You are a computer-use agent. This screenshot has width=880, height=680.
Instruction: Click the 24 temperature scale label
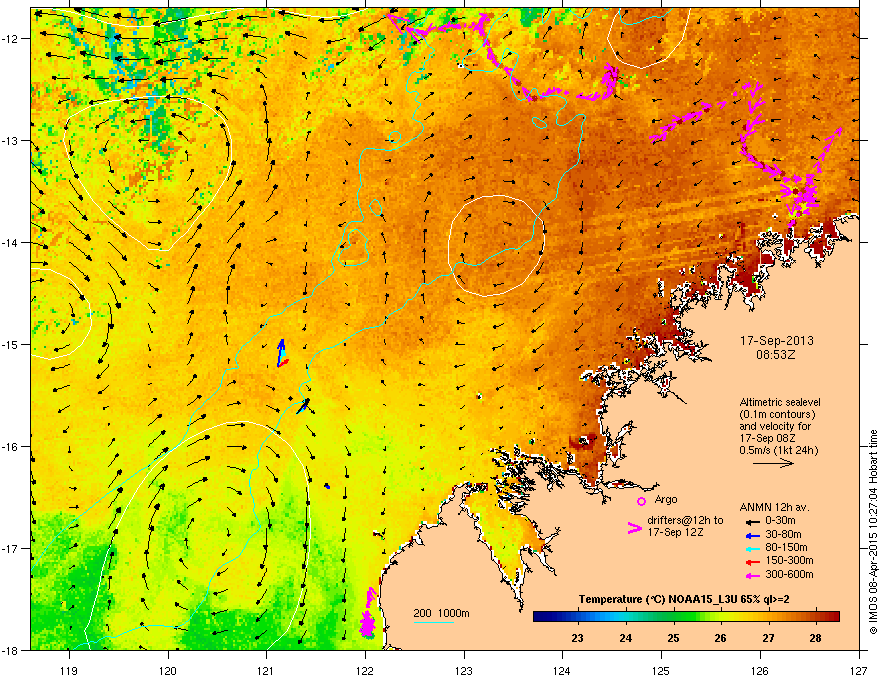point(625,638)
